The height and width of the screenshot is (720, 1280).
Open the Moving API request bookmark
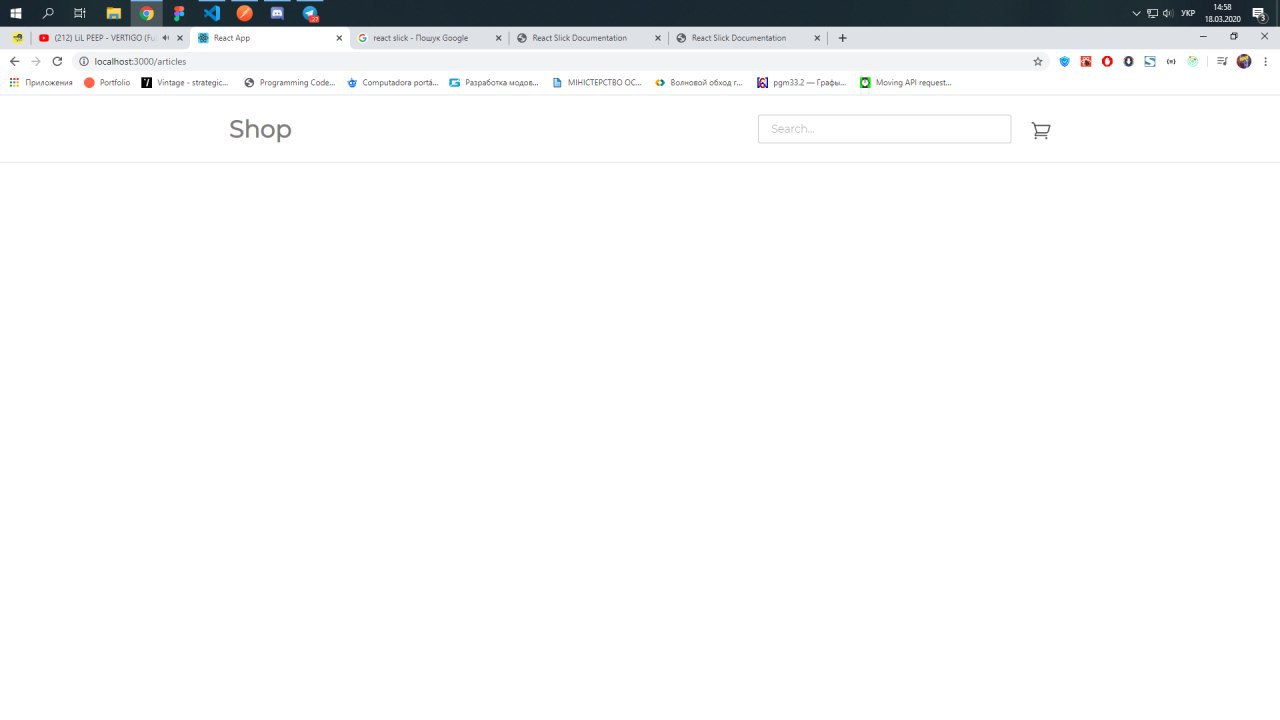pyautogui.click(x=906, y=83)
